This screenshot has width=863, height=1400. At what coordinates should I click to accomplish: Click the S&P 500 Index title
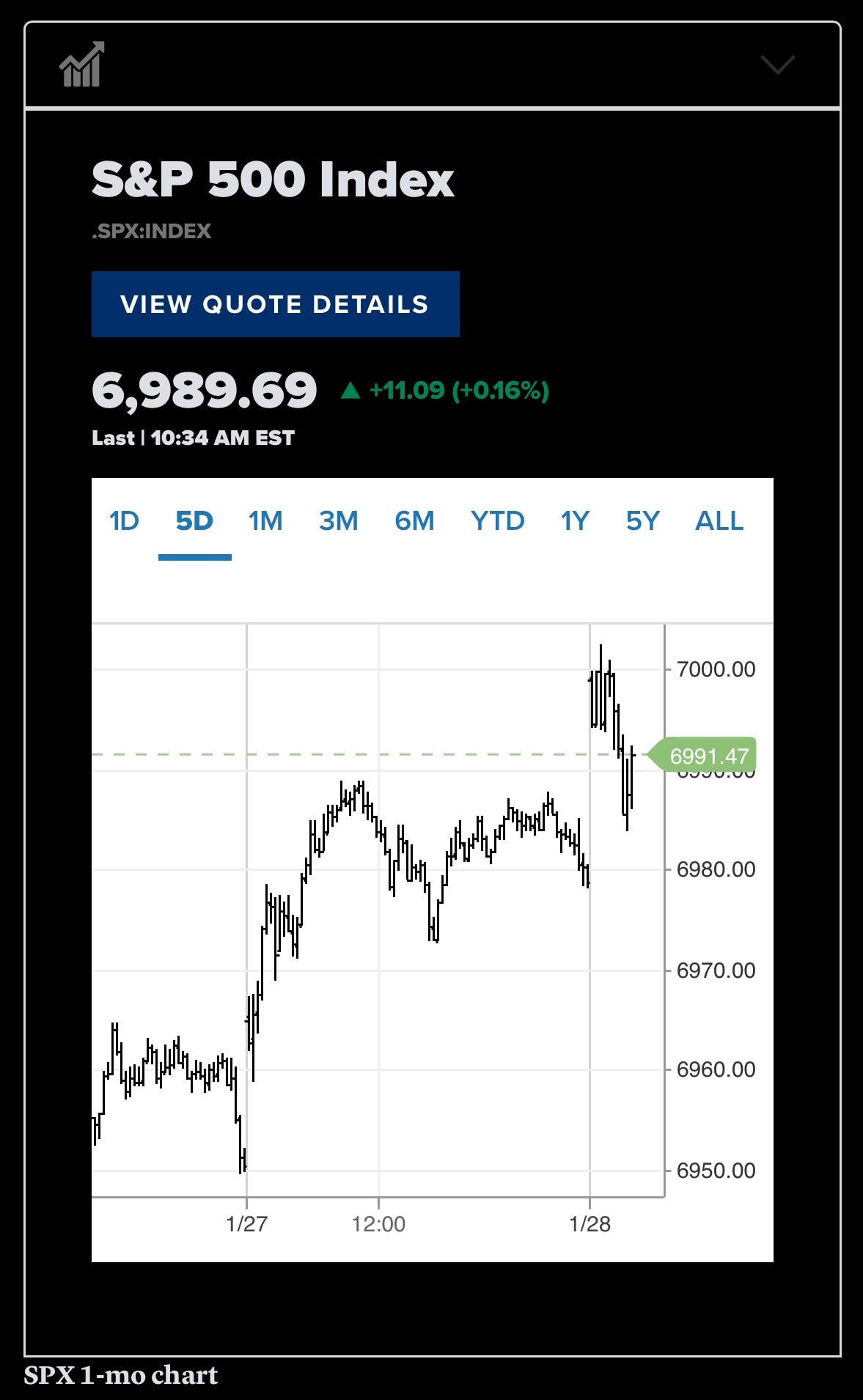tap(273, 180)
